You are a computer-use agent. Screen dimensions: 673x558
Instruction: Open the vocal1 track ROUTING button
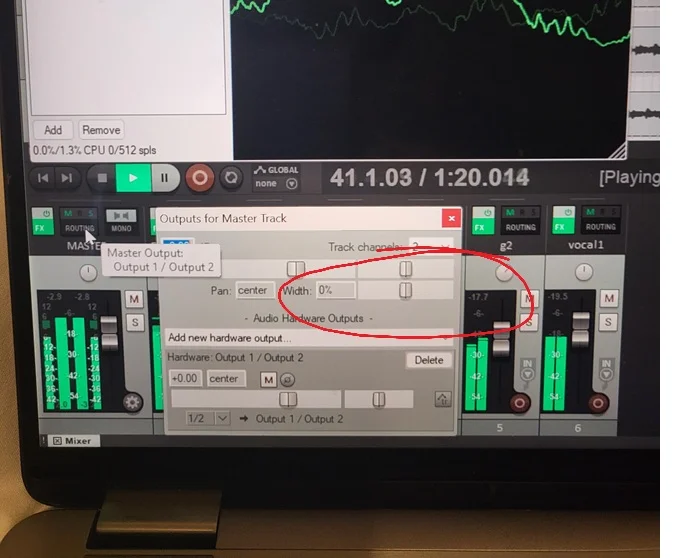600,227
